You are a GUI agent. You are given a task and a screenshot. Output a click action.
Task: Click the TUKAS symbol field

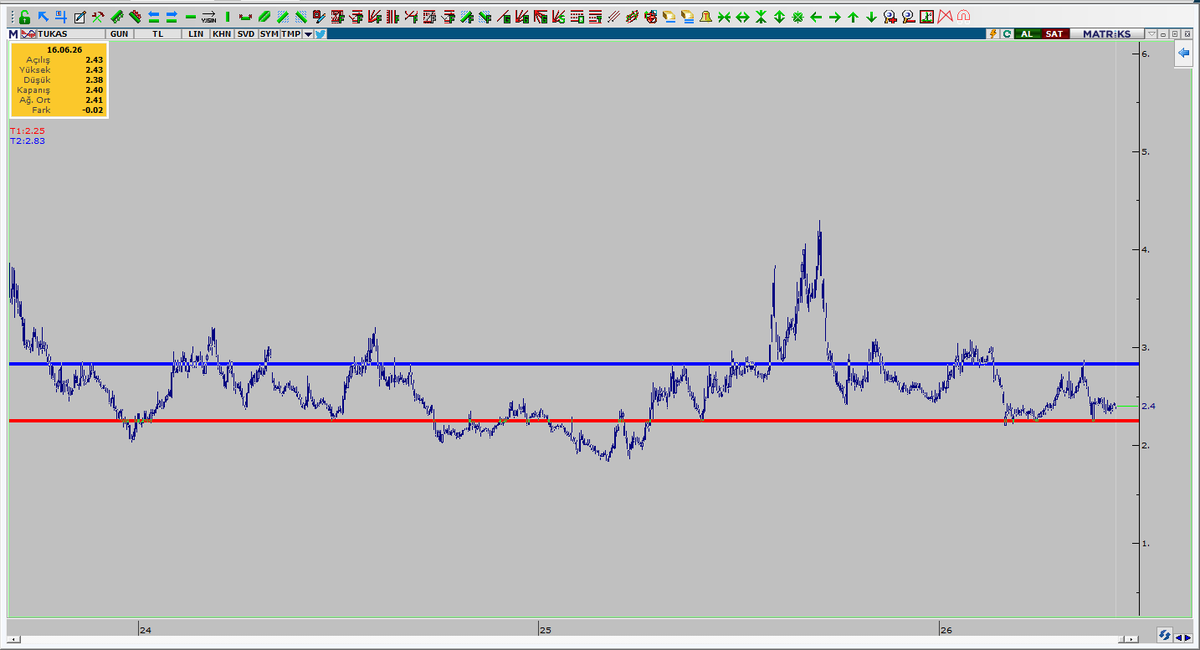coord(70,34)
